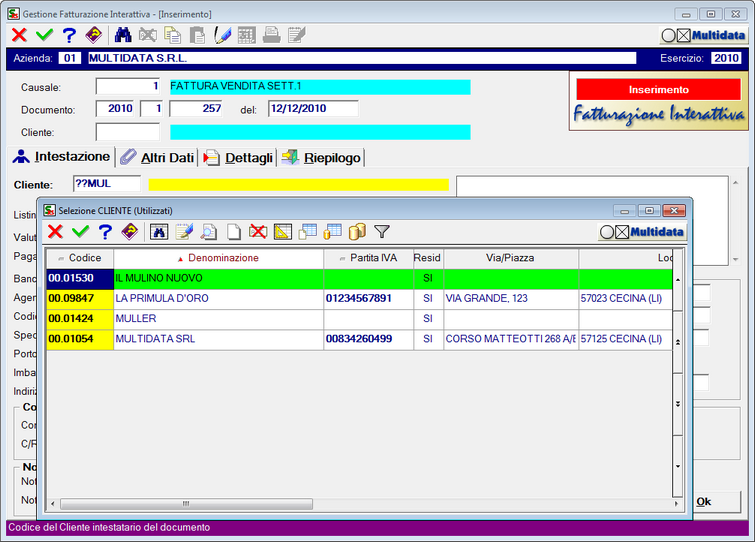Click Partita IVA value 00834260499
Image resolution: width=755 pixels, height=542 pixels.
pos(368,339)
